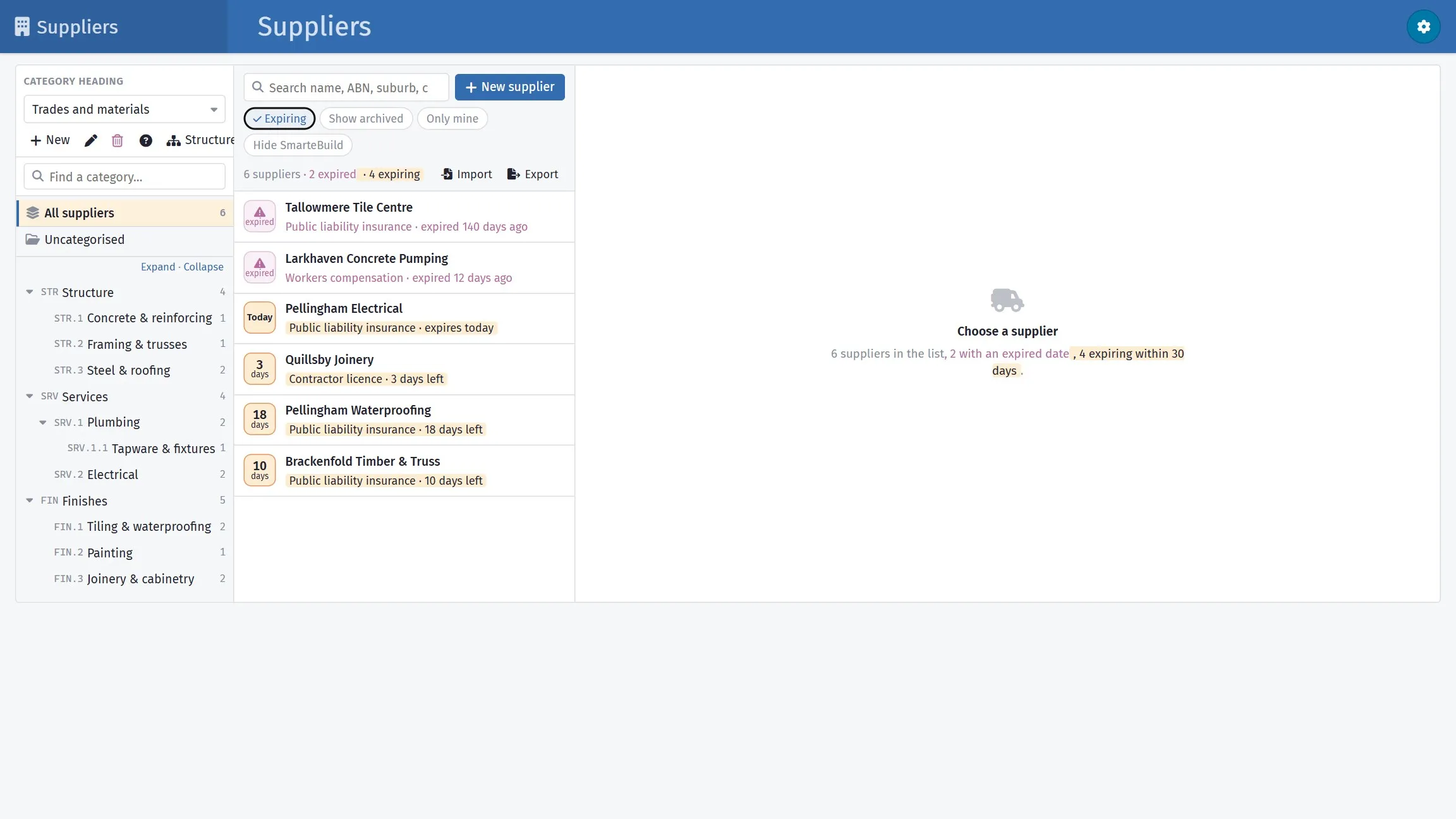The image size is (1456, 819).
Task: Collapse the STR Structure tree arrow
Action: pyautogui.click(x=30, y=292)
